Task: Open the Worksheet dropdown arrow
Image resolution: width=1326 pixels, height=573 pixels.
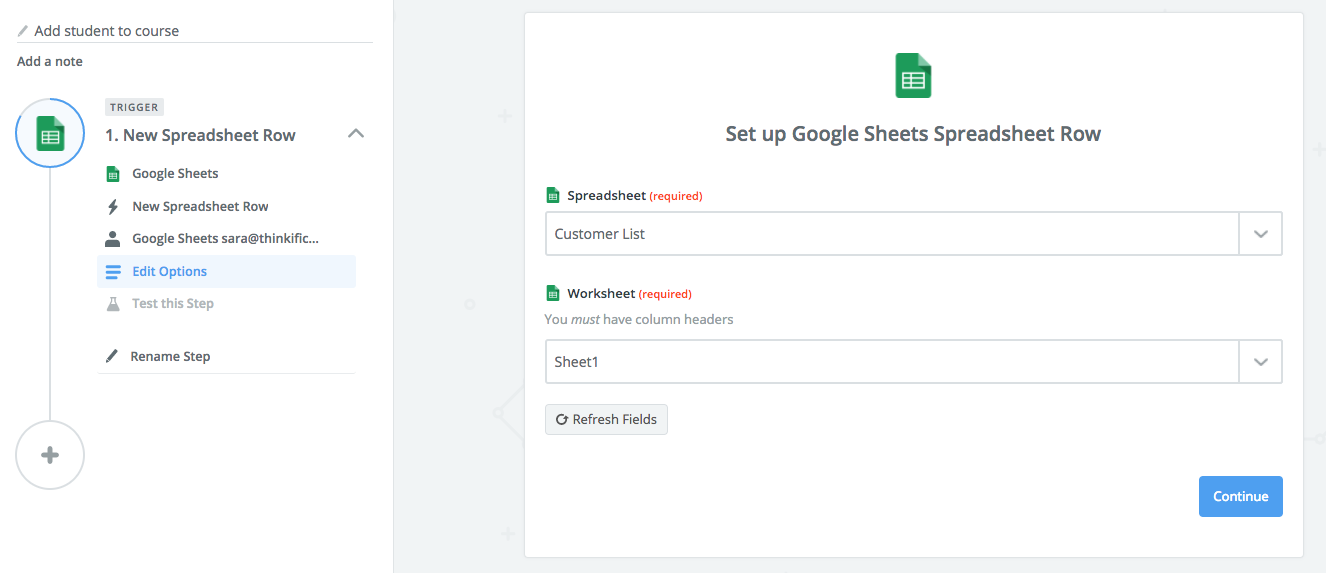Action: point(1260,362)
